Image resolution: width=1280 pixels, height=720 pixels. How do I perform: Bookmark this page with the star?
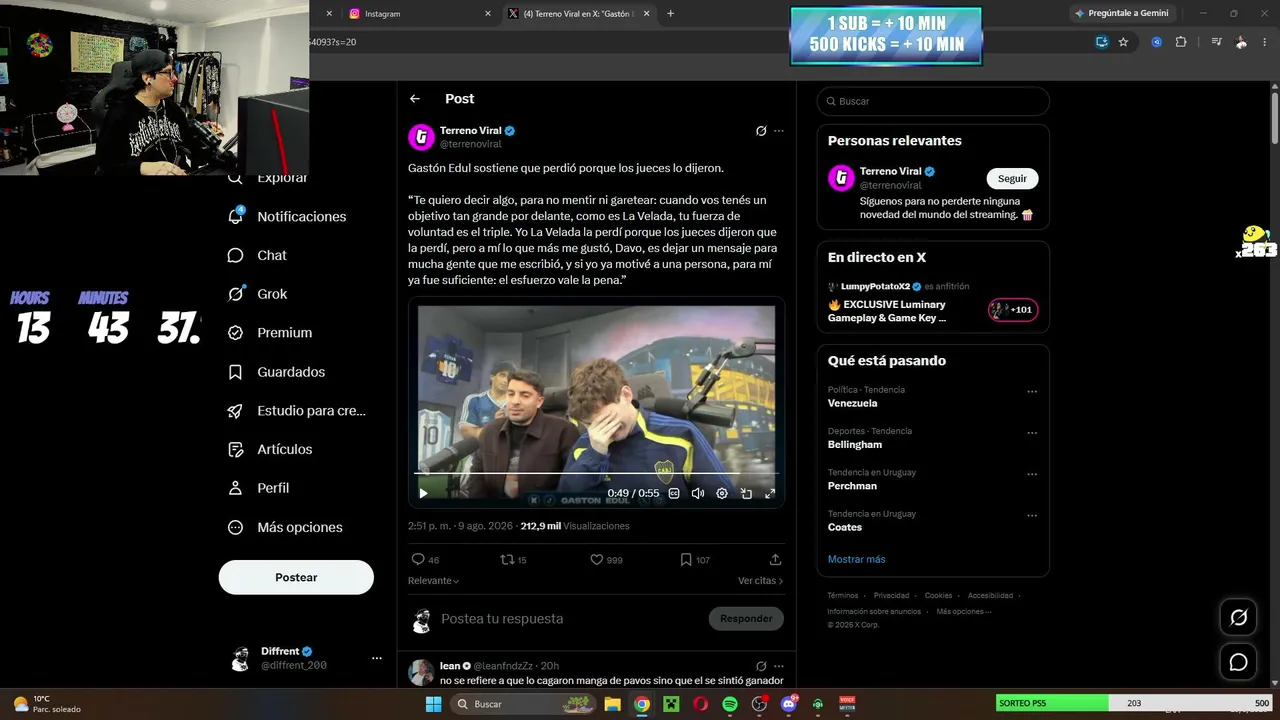point(1123,42)
